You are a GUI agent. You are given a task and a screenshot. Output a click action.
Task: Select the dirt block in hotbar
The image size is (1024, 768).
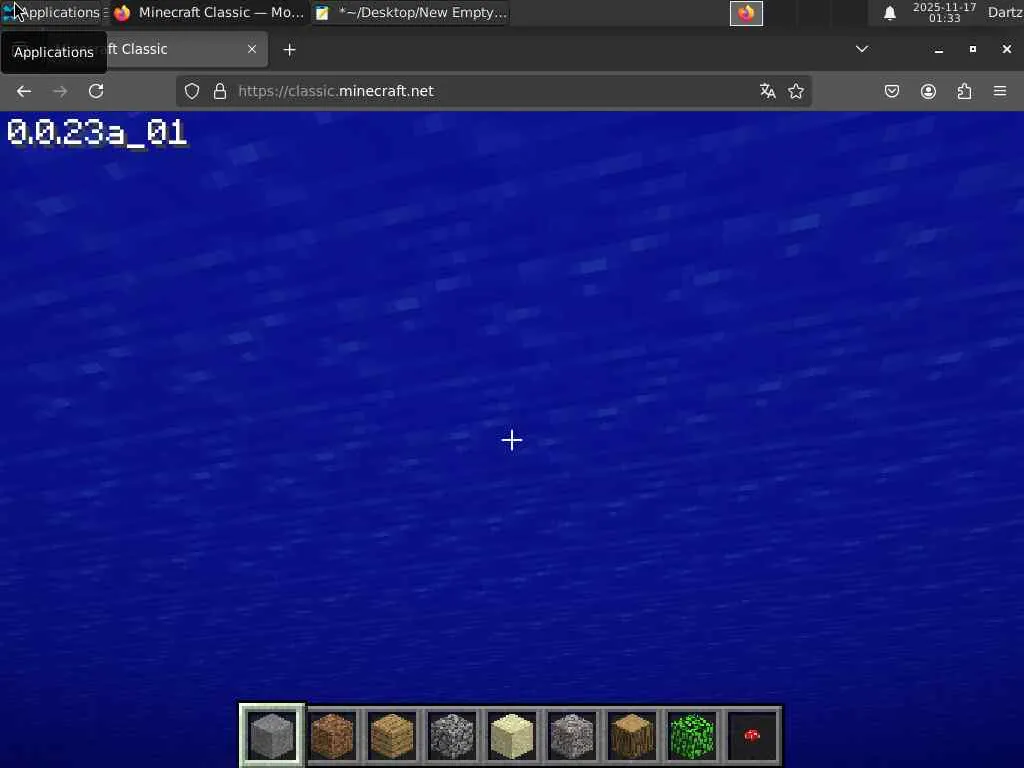coord(332,735)
